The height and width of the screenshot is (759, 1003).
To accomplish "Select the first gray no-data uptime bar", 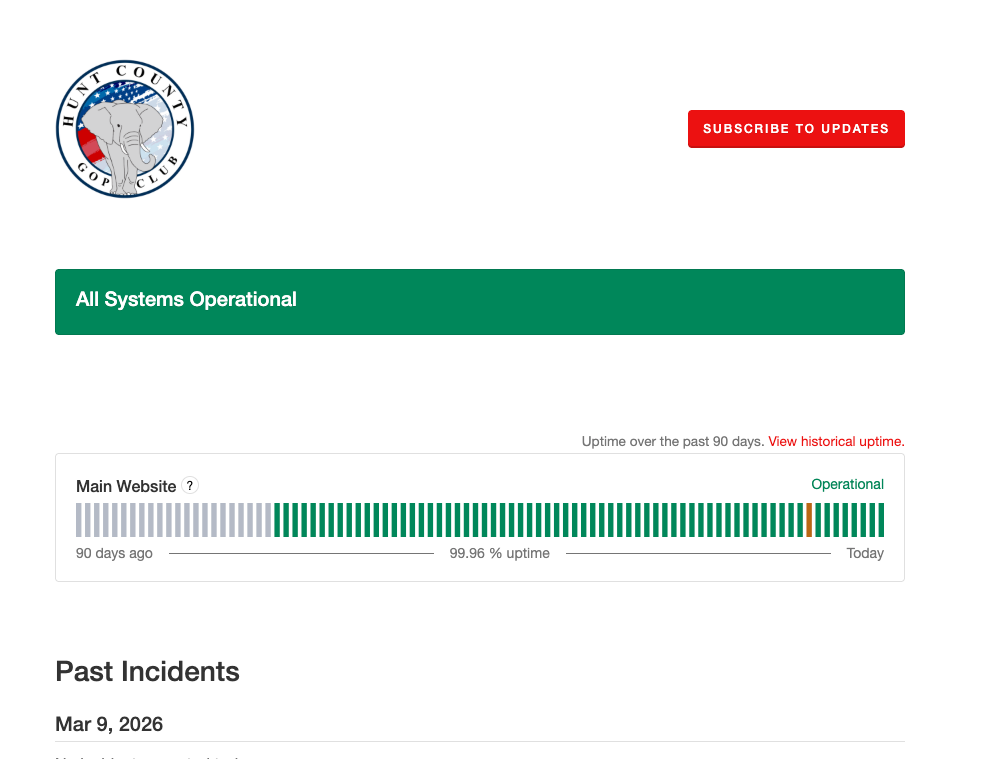I will (79, 520).
